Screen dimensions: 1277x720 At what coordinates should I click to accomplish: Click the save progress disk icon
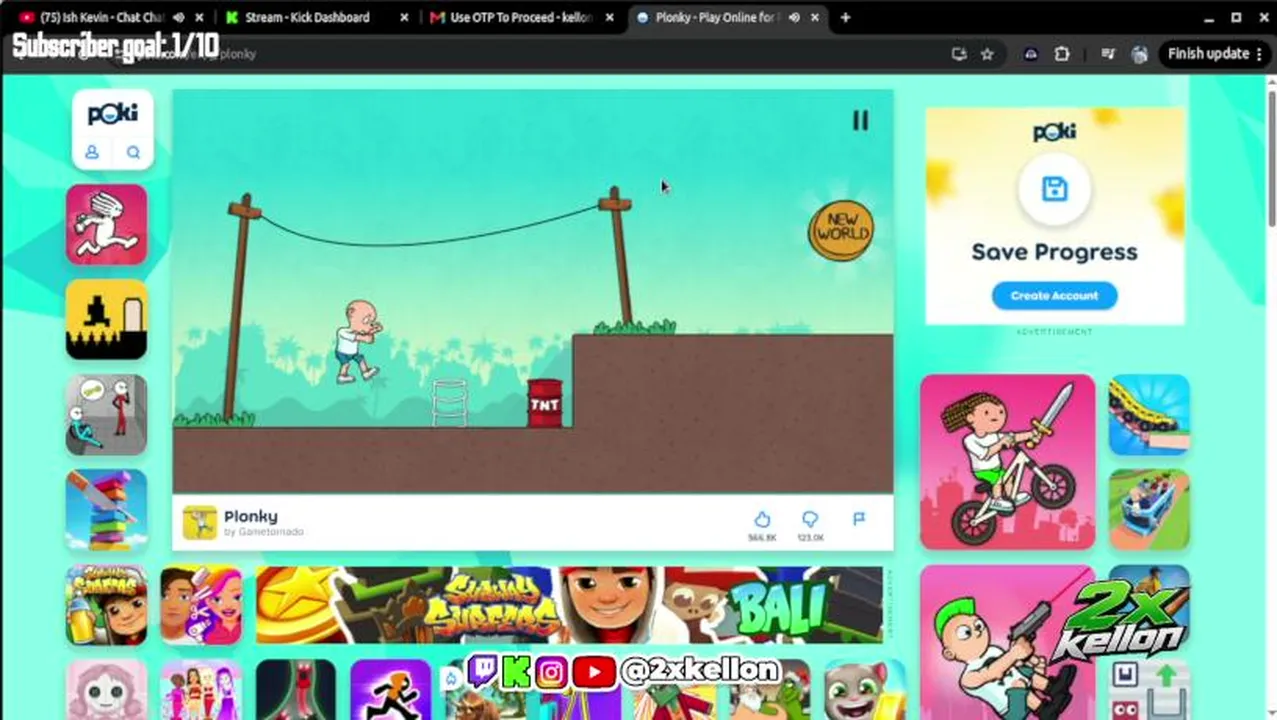coord(1054,189)
